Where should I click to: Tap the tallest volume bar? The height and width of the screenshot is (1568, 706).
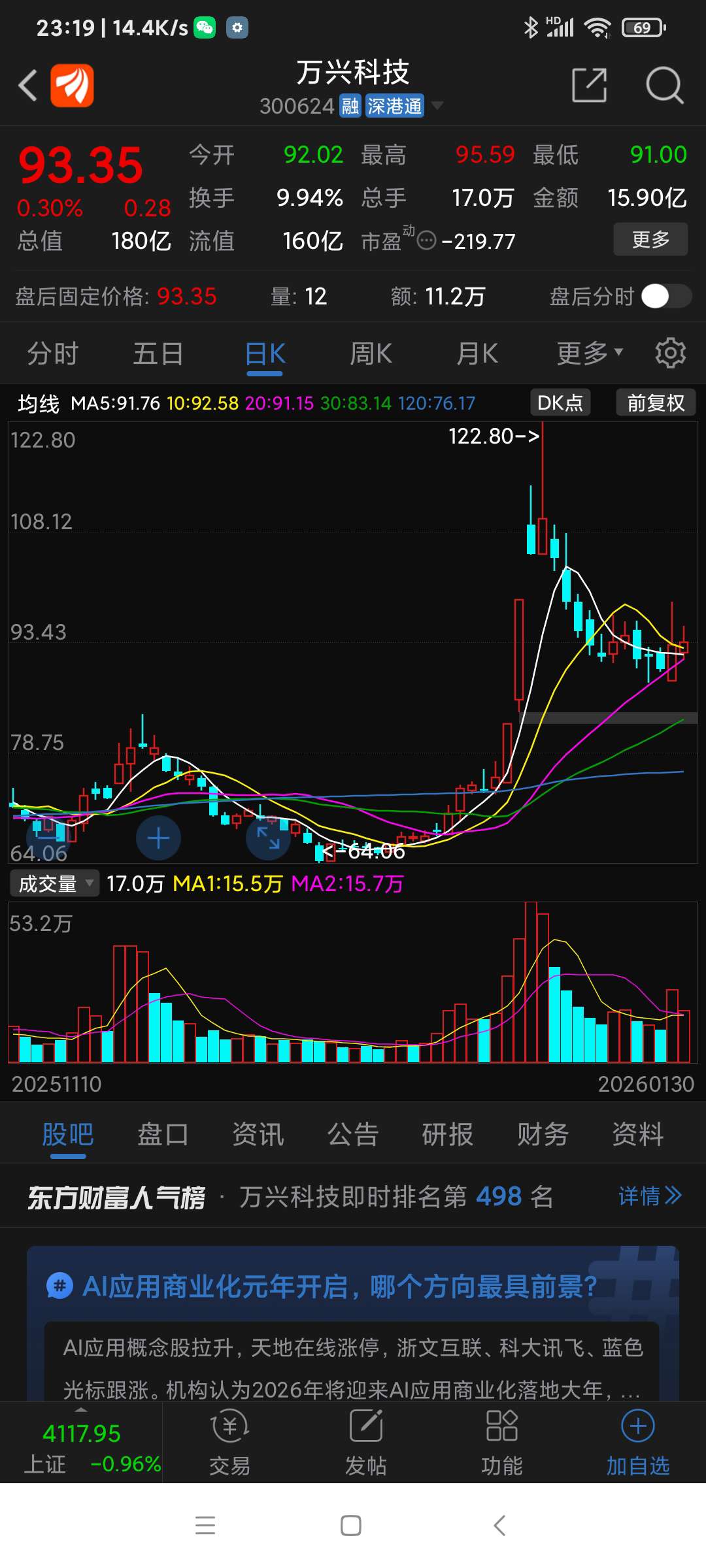click(531, 982)
